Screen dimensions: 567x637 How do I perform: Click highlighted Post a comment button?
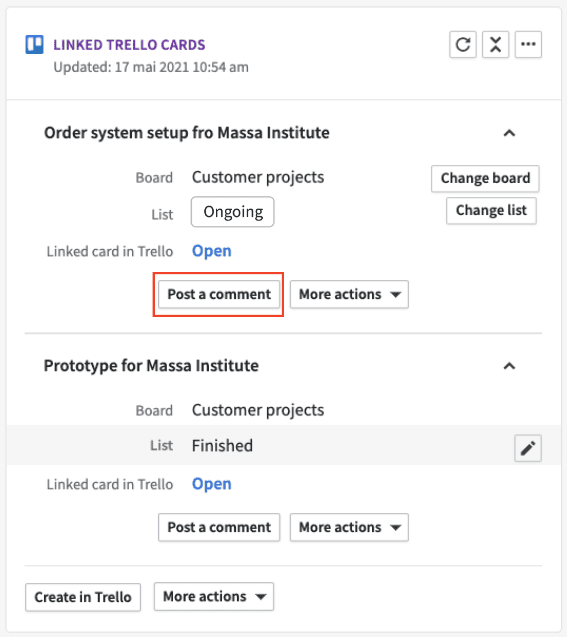click(x=219, y=294)
